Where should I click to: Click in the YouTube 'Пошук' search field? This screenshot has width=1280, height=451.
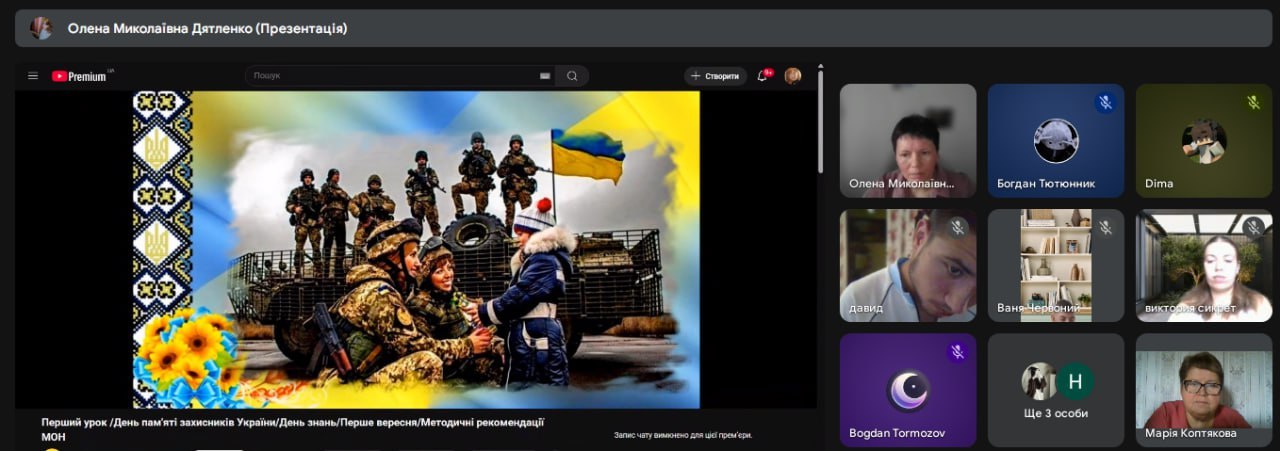tap(390, 76)
